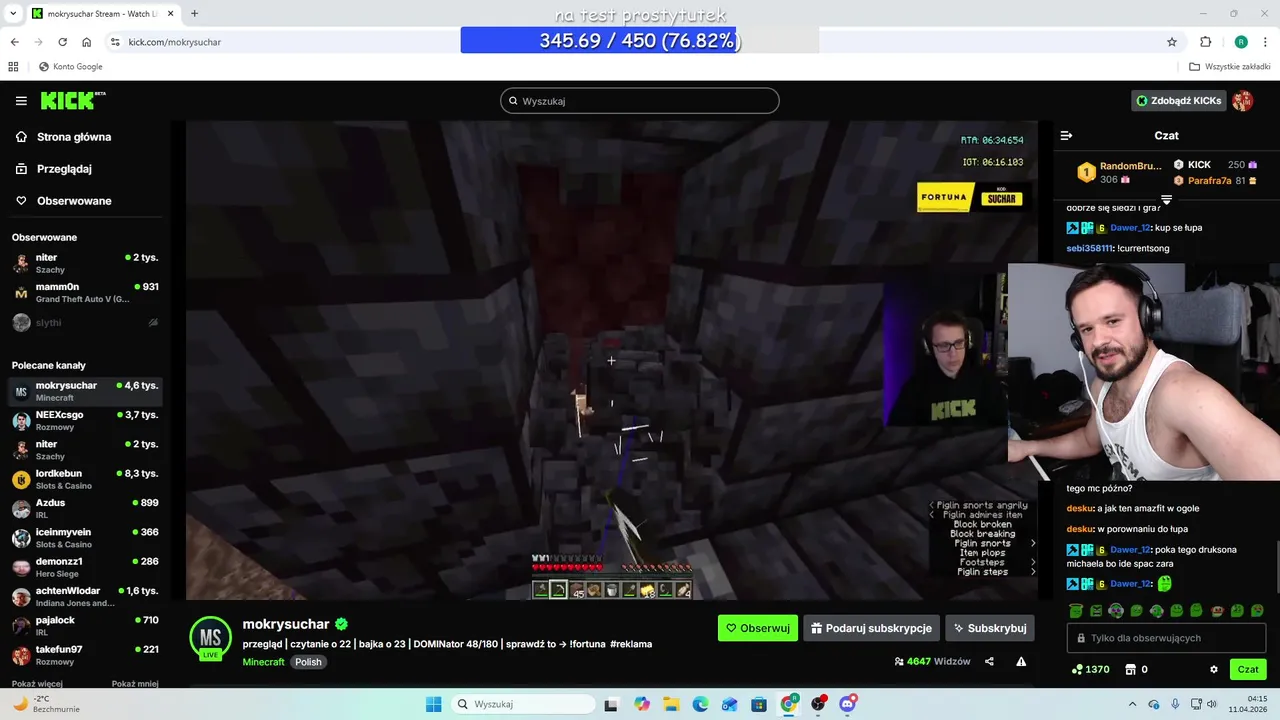Open Copilot from the taskbar
This screenshot has height=720, width=1280.
[x=641, y=704]
